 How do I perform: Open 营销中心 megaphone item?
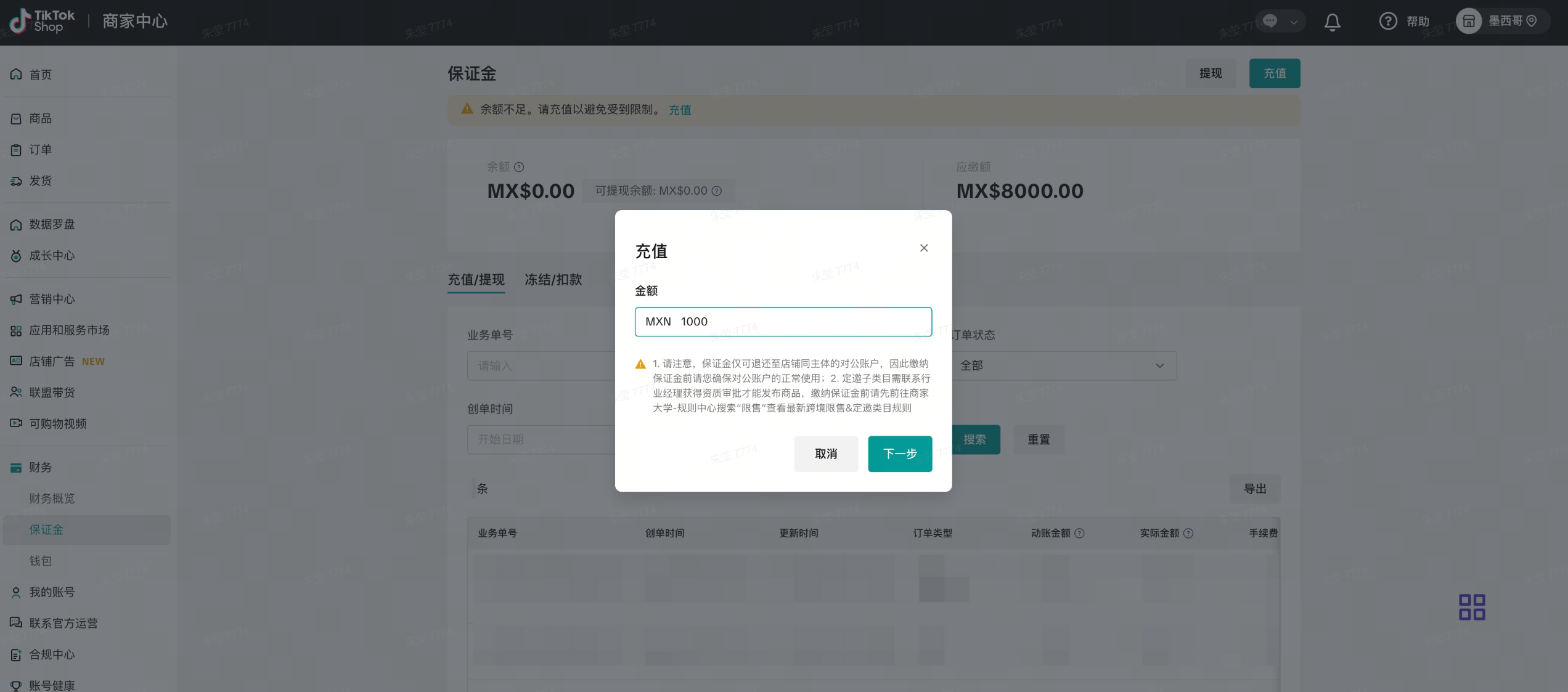point(52,299)
